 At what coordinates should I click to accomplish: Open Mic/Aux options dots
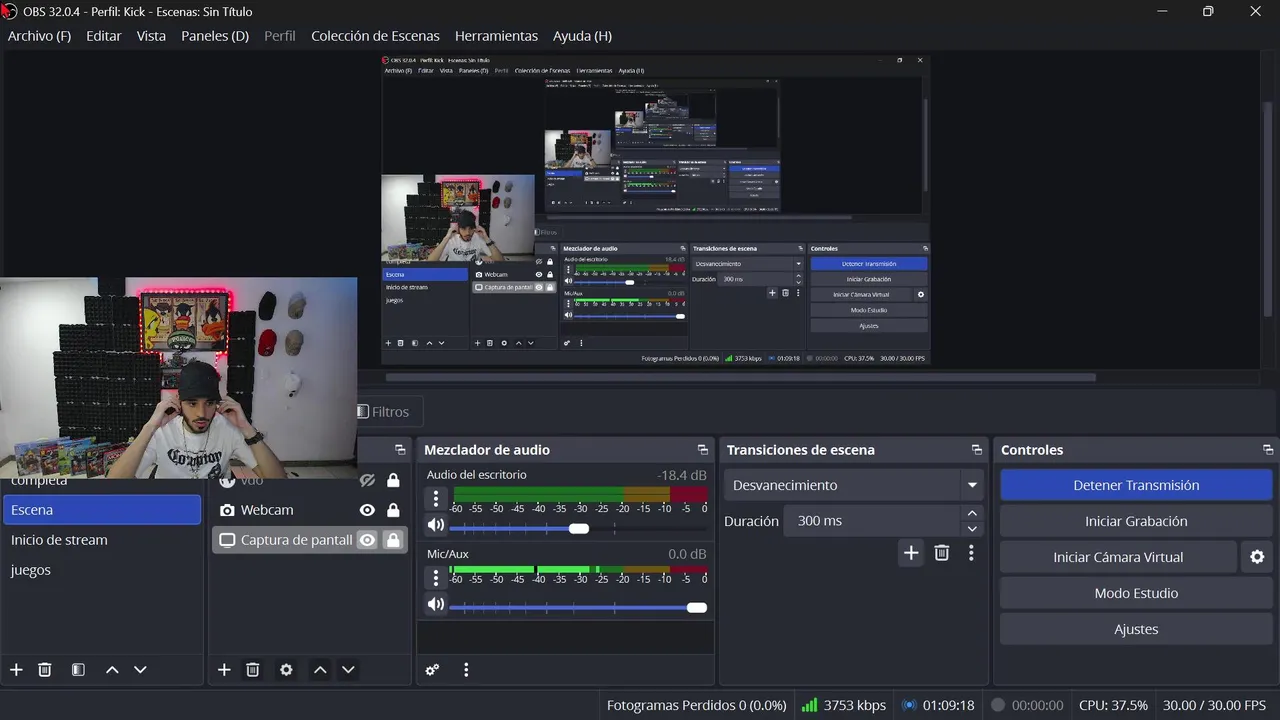pos(436,577)
